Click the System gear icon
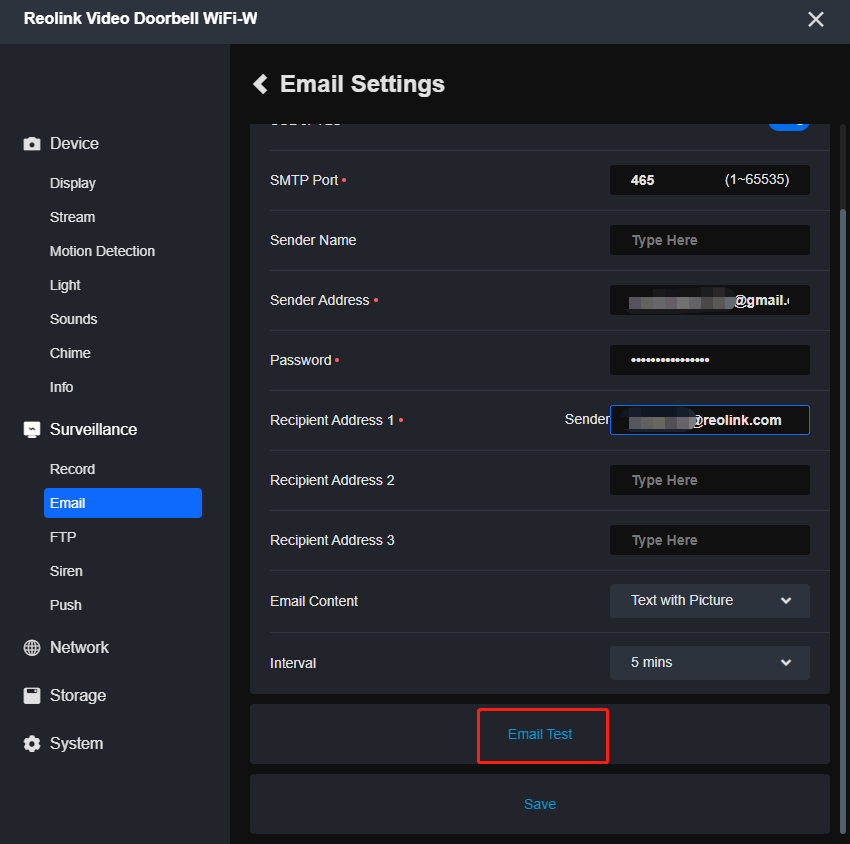 pyautogui.click(x=32, y=743)
